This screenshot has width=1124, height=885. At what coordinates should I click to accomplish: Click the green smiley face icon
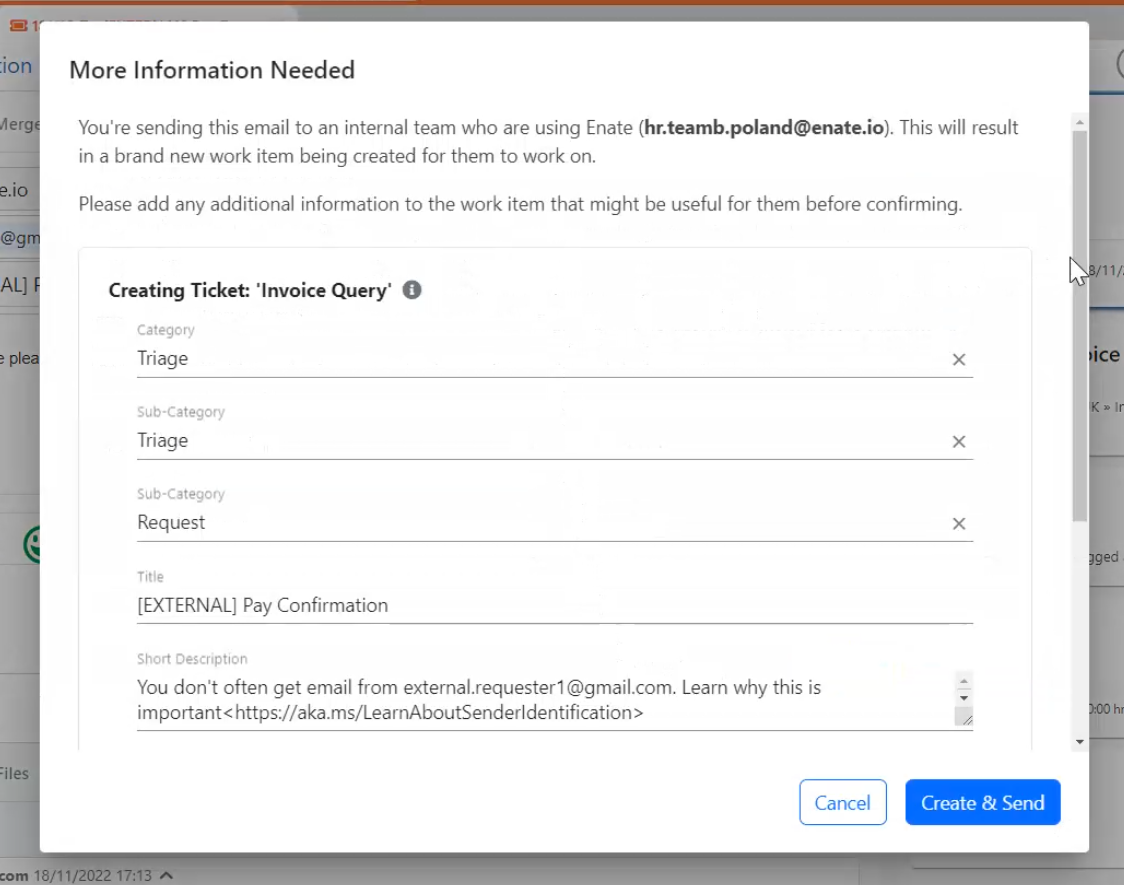pyautogui.click(x=33, y=545)
